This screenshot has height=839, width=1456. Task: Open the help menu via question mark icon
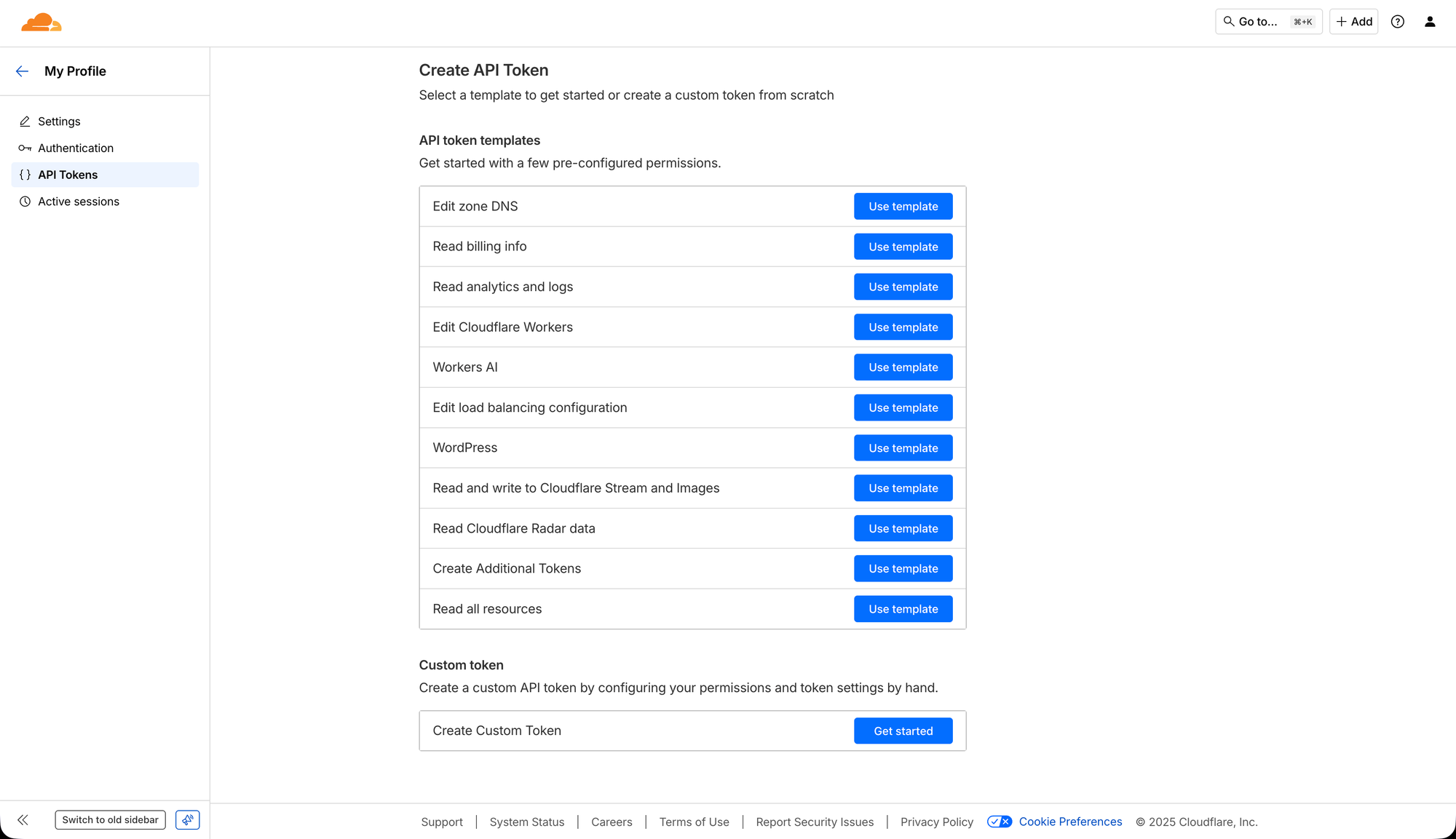coord(1398,21)
